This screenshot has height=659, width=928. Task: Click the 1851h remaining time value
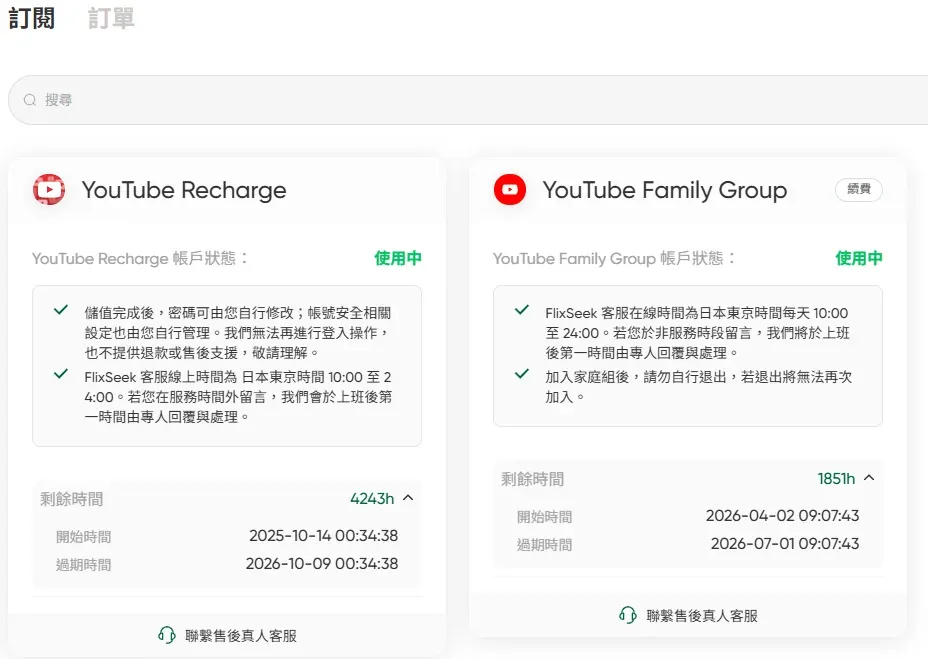(x=836, y=478)
